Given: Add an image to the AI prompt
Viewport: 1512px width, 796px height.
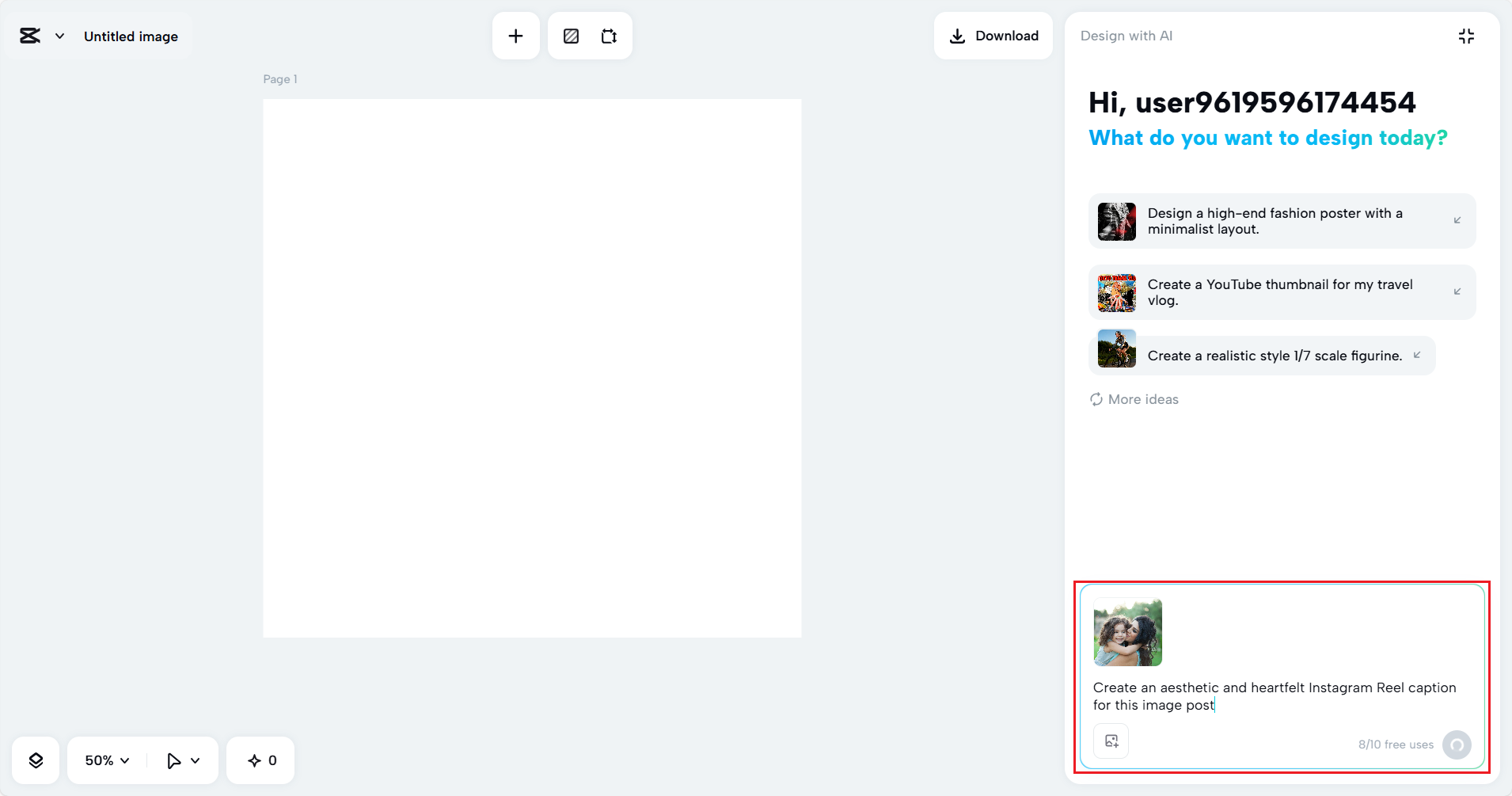Looking at the screenshot, I should (x=1111, y=741).
